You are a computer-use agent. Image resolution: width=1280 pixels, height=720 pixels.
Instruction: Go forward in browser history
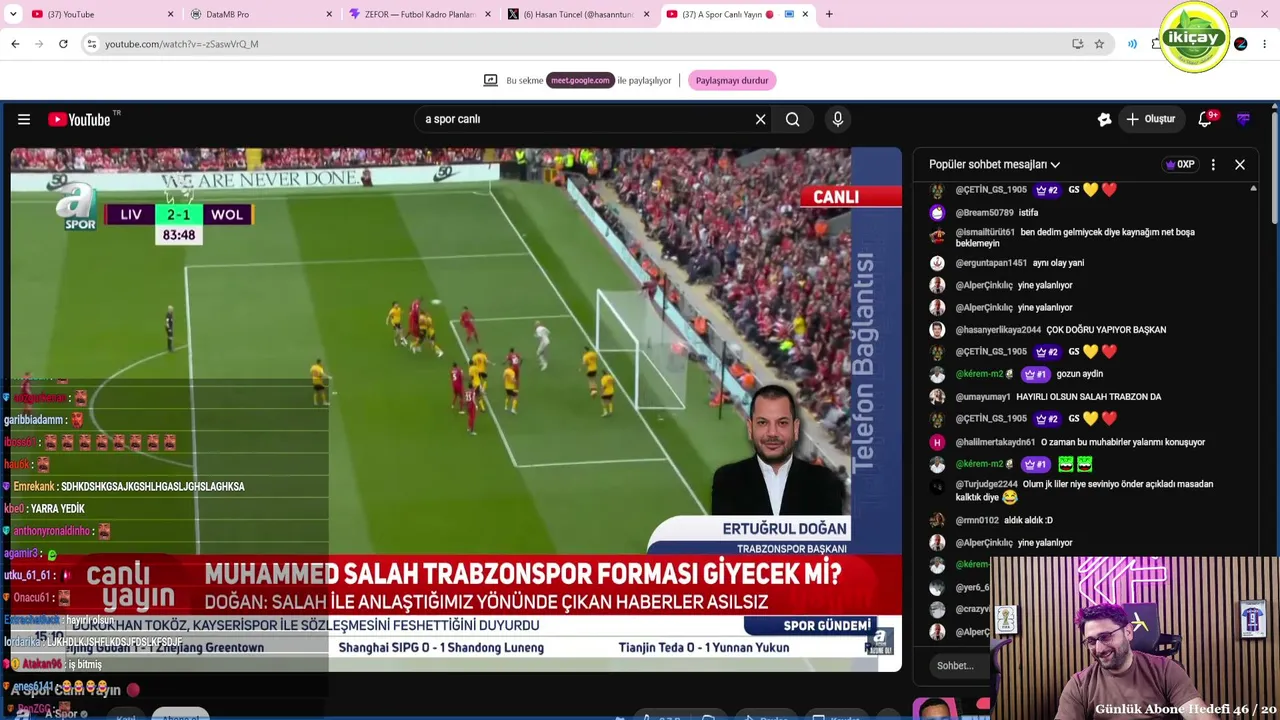point(39,44)
